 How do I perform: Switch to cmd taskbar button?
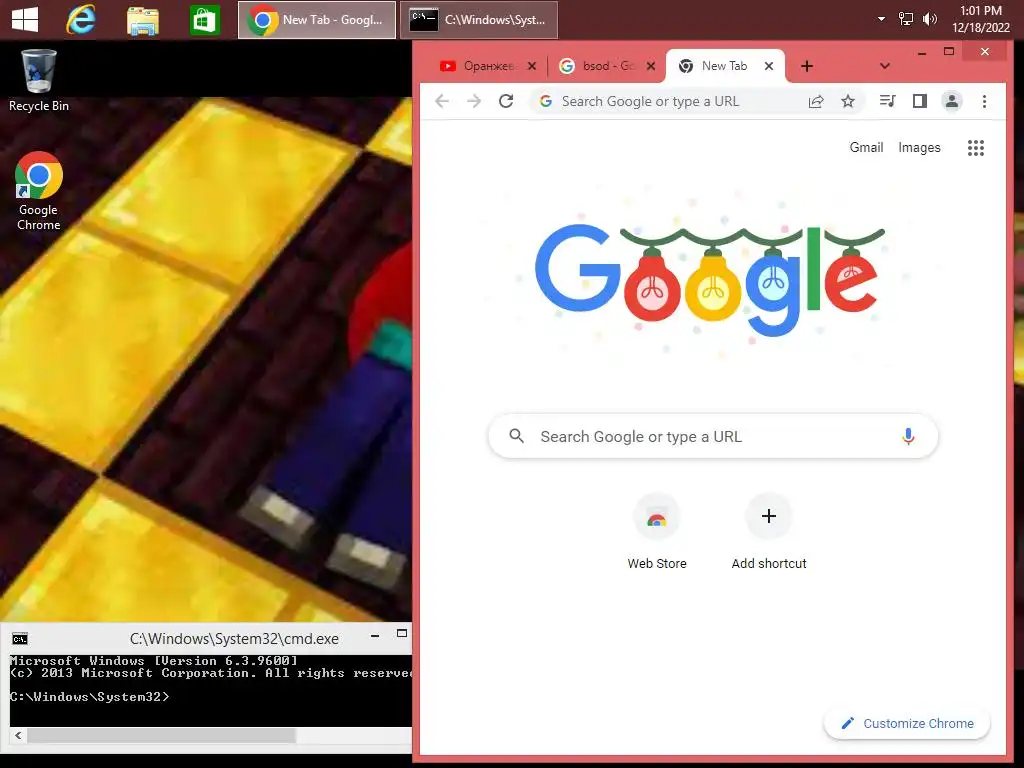click(479, 20)
